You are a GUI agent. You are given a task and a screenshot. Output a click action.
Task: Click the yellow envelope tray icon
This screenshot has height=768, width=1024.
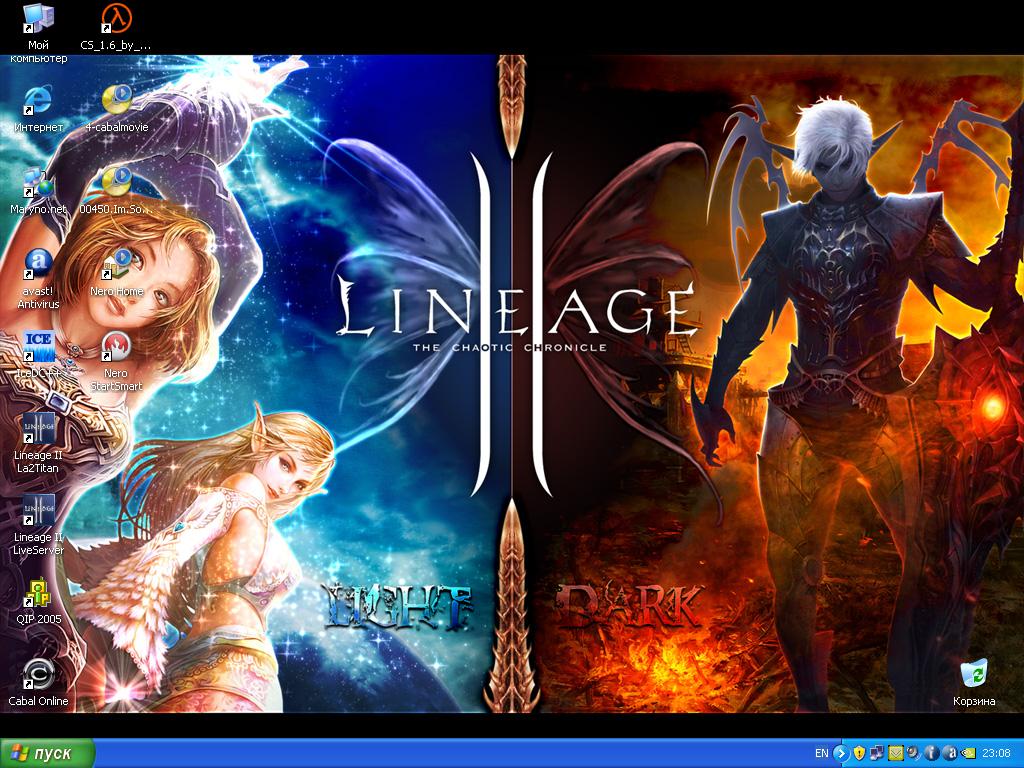pyautogui.click(x=896, y=753)
